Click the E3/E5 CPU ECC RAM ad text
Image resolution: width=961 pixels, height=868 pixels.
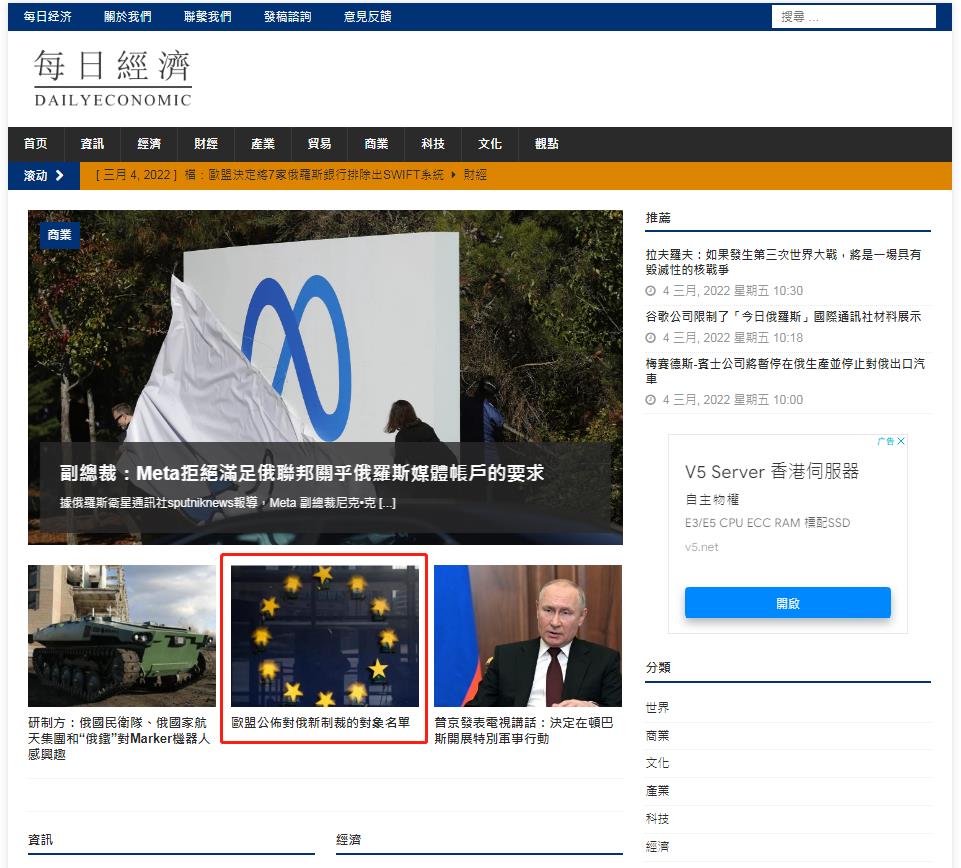(767, 523)
